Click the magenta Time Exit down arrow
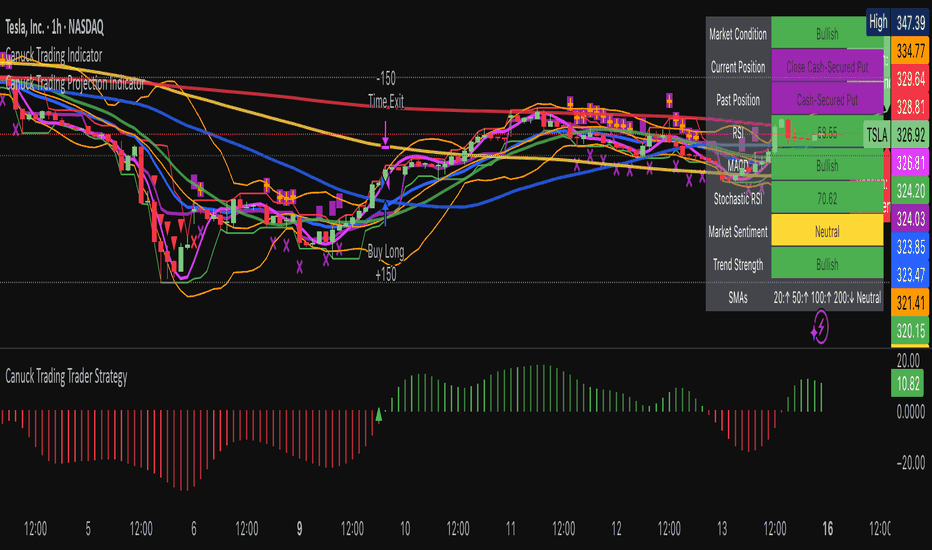 pyautogui.click(x=386, y=135)
